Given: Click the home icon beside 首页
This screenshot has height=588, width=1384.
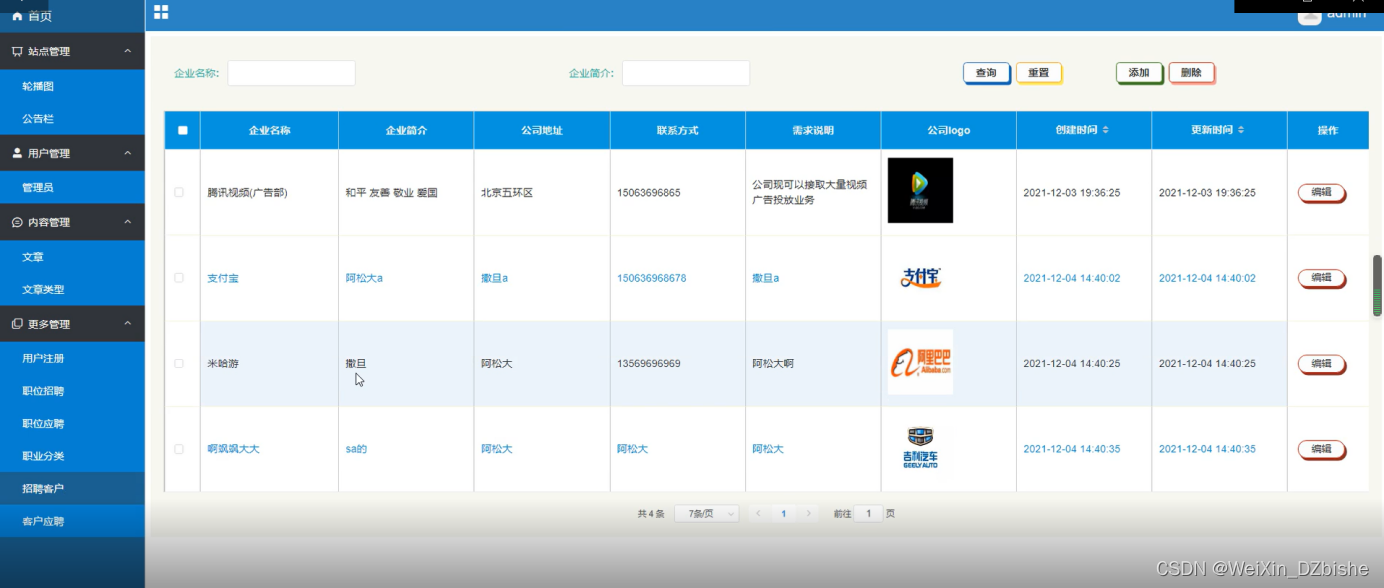Looking at the screenshot, I should [16, 16].
